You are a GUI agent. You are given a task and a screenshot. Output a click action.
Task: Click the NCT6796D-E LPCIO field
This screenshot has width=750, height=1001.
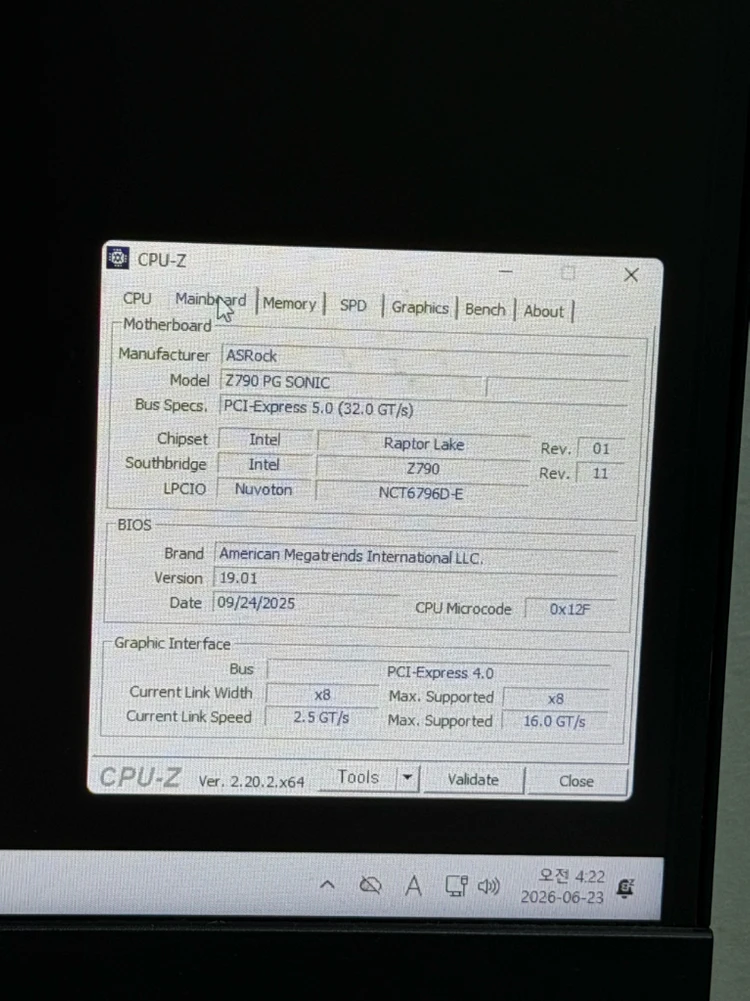421,493
